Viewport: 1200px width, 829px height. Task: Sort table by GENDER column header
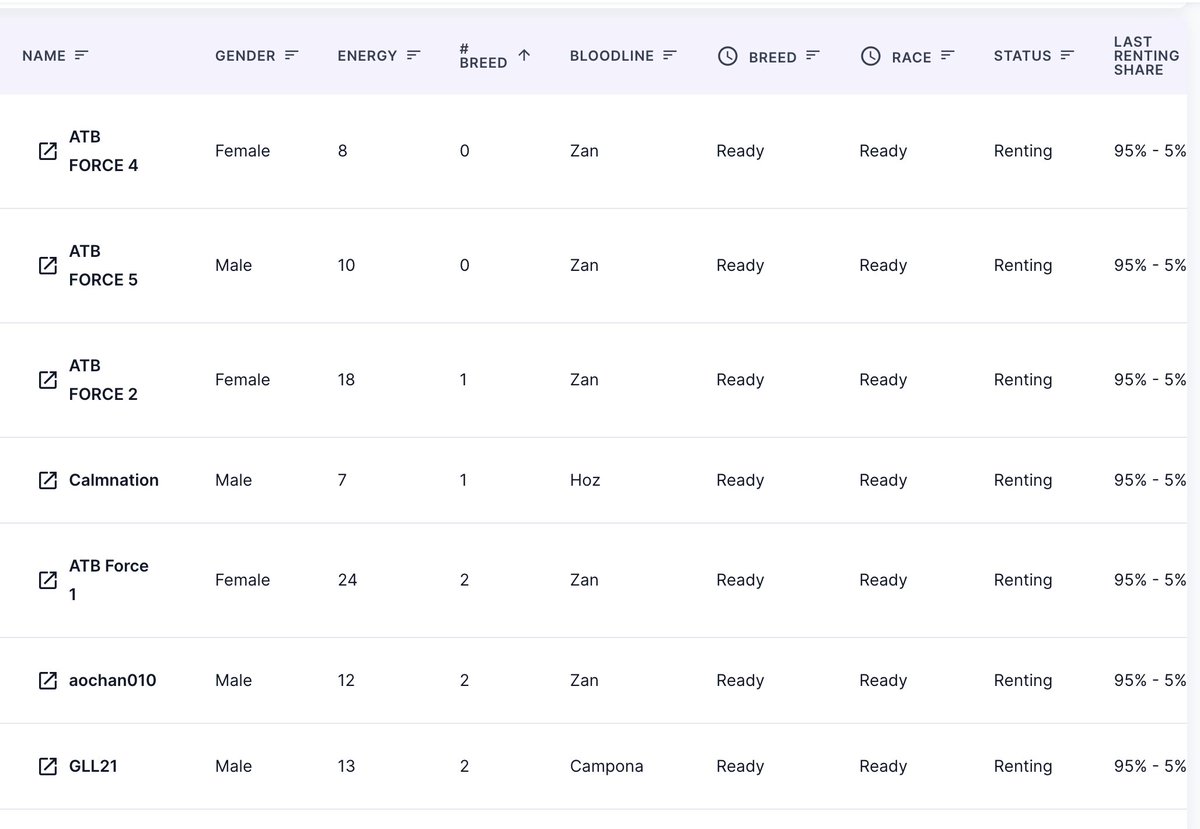pos(245,56)
